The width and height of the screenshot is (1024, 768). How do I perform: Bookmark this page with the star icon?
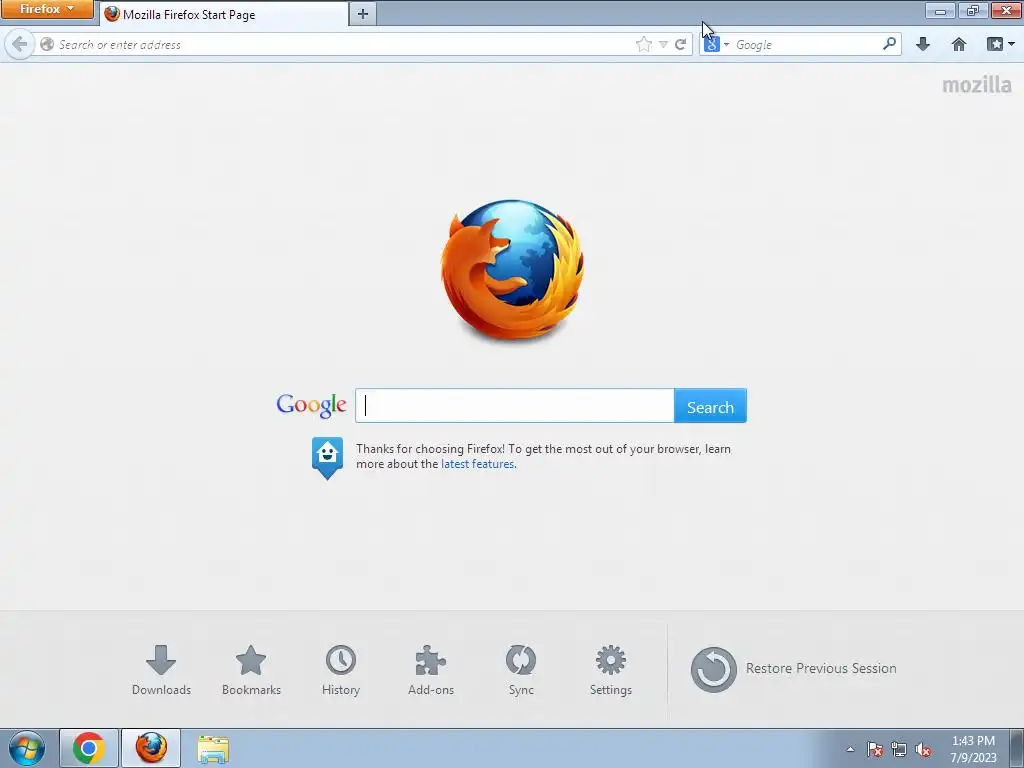point(644,44)
